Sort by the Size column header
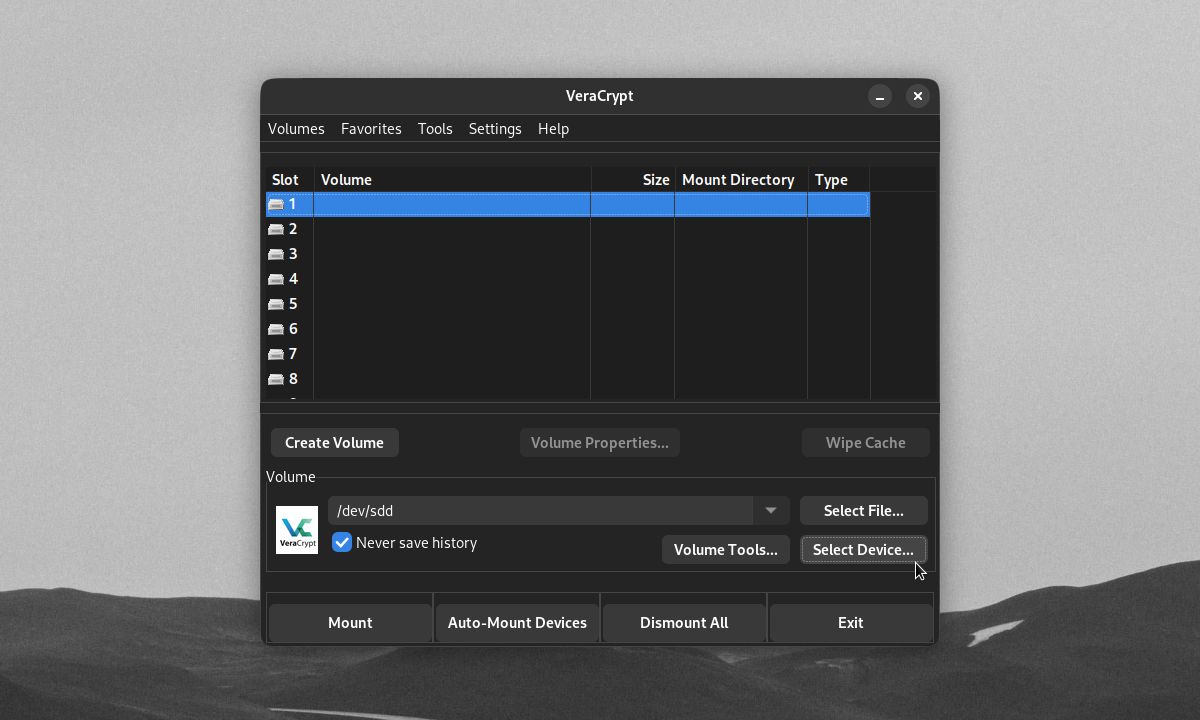 click(x=633, y=180)
